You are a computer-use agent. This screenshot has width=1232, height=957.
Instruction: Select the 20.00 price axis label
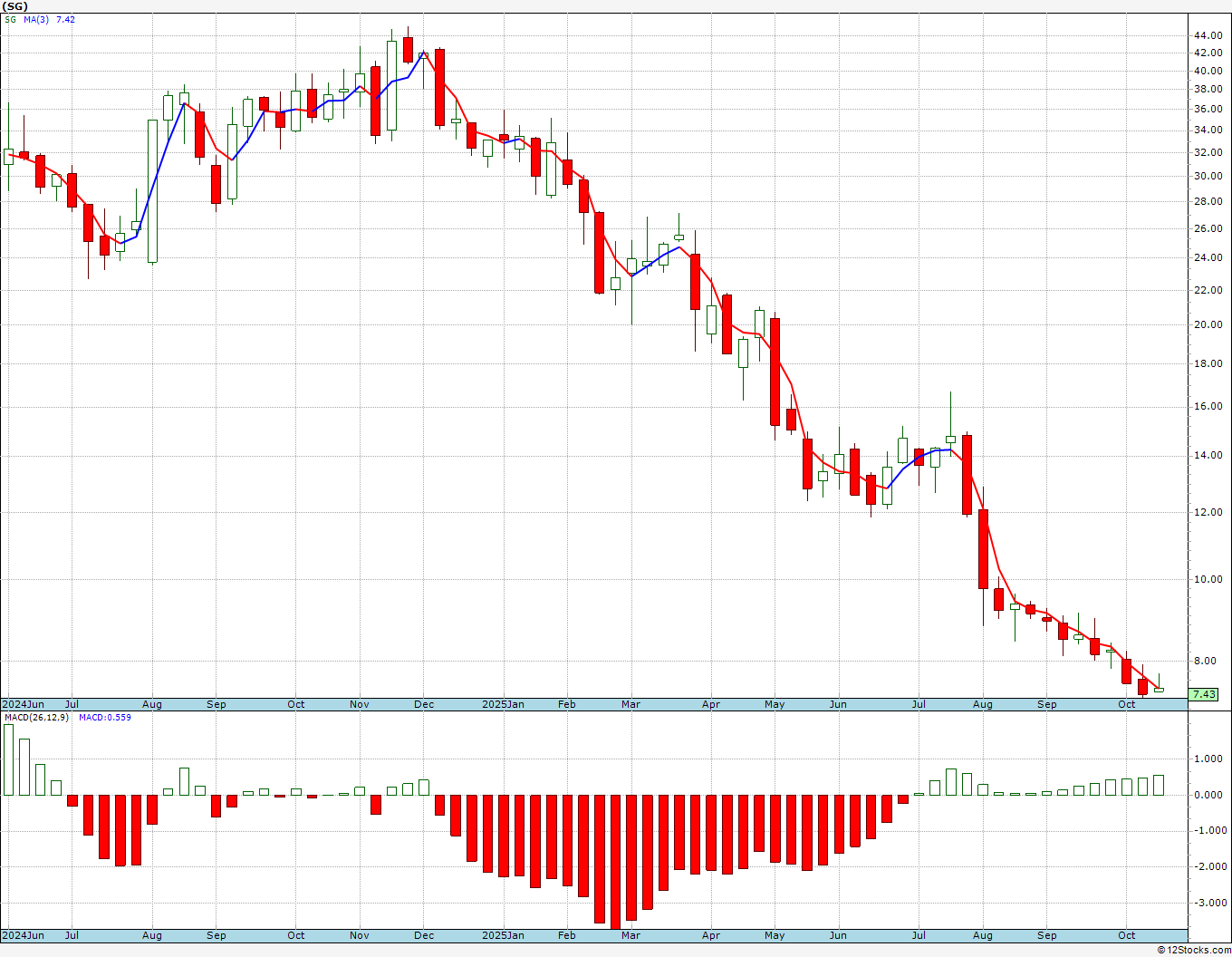[x=1208, y=324]
